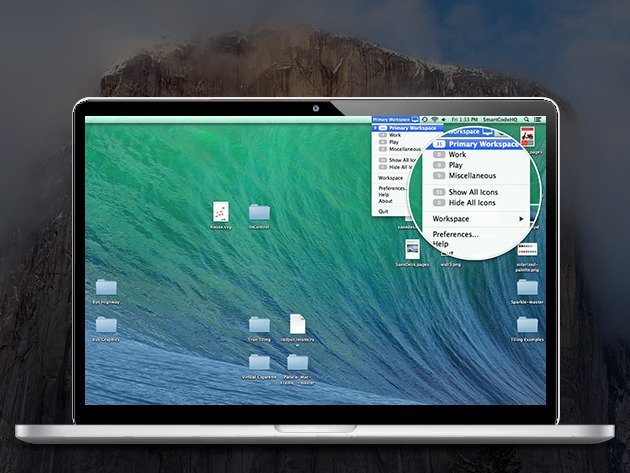Image resolution: width=630 pixels, height=473 pixels.
Task: Open the house.svg file on desktop
Action: tap(221, 211)
